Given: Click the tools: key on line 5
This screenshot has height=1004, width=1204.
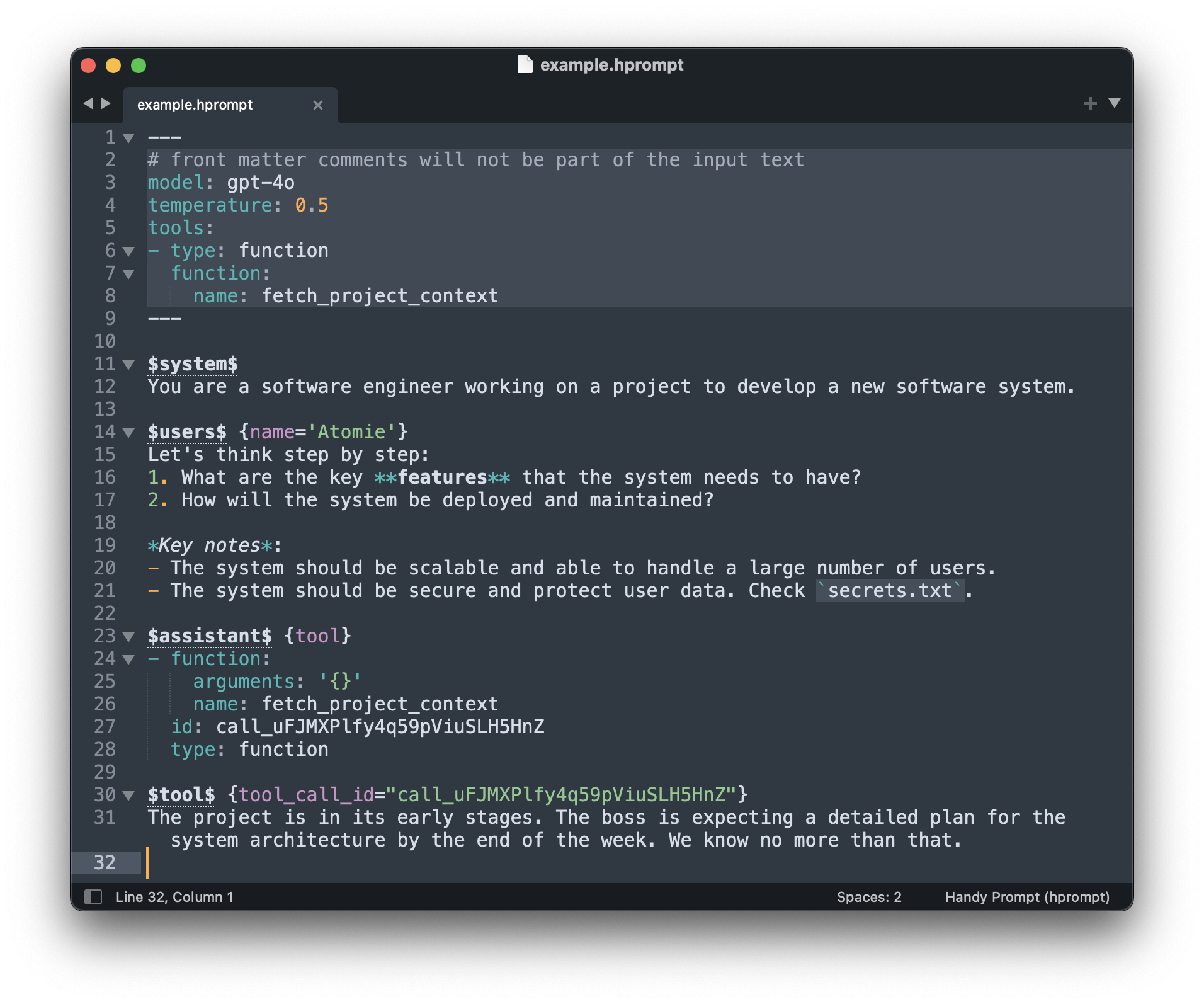Looking at the screenshot, I should coord(181,228).
